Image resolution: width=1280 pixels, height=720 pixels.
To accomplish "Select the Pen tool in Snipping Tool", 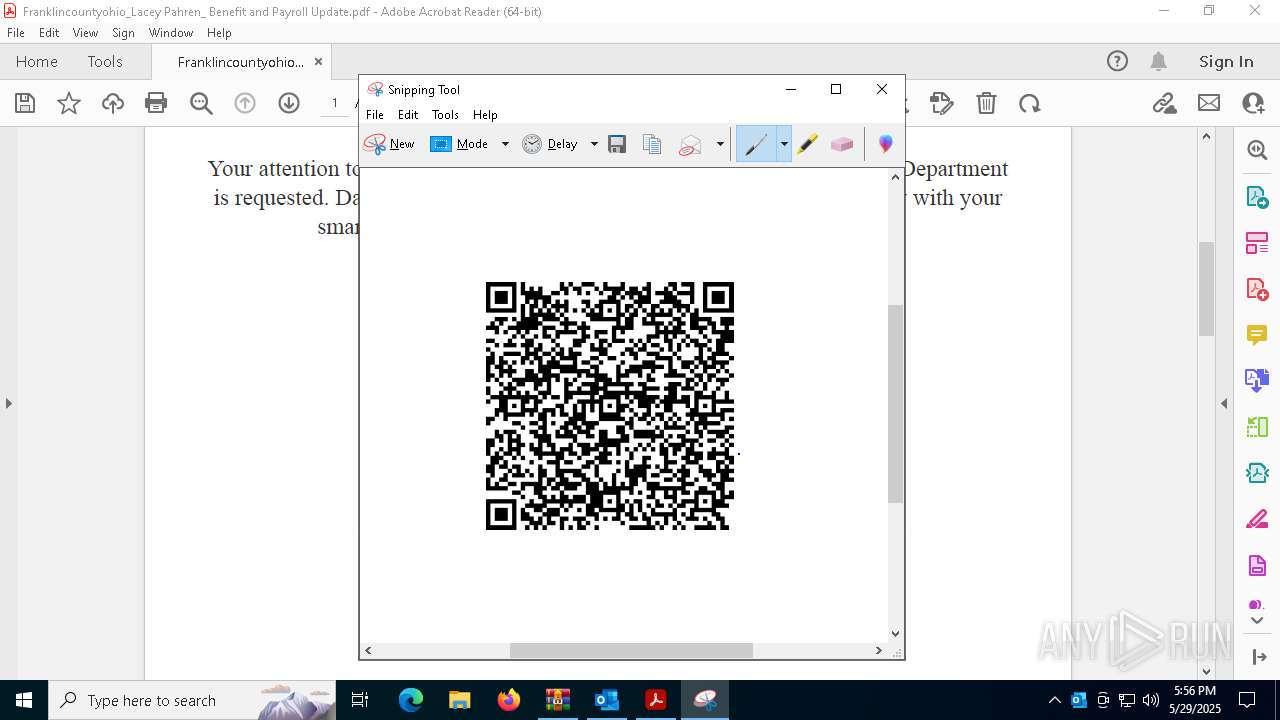I will click(757, 144).
